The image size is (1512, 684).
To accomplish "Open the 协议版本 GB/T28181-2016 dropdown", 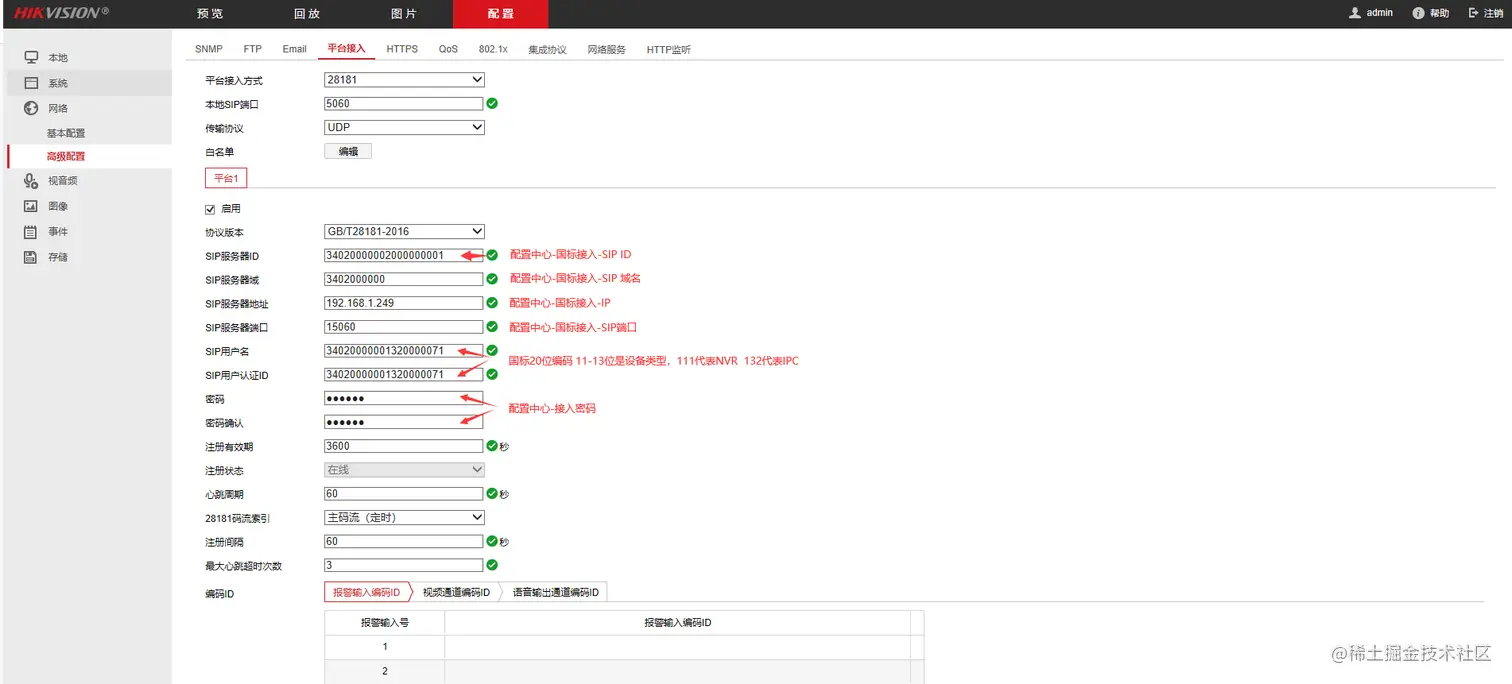I will 404,231.
